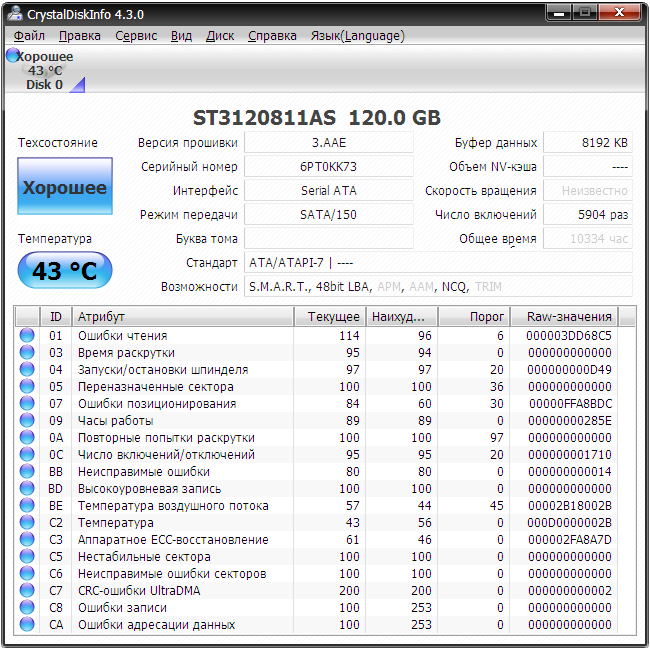The width and height of the screenshot is (650, 649).
Task: Click raw value 000003DD68C5
Action: (x=569, y=336)
